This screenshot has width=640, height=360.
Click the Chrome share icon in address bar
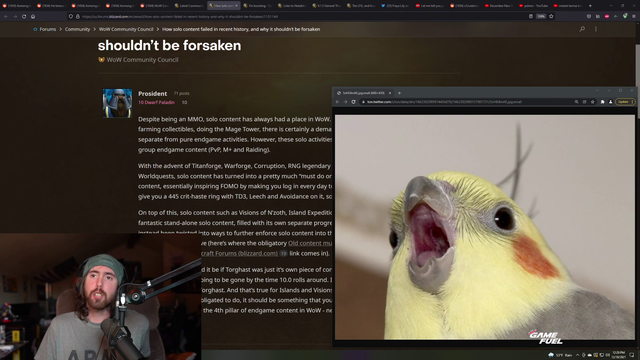pyautogui.click(x=584, y=102)
